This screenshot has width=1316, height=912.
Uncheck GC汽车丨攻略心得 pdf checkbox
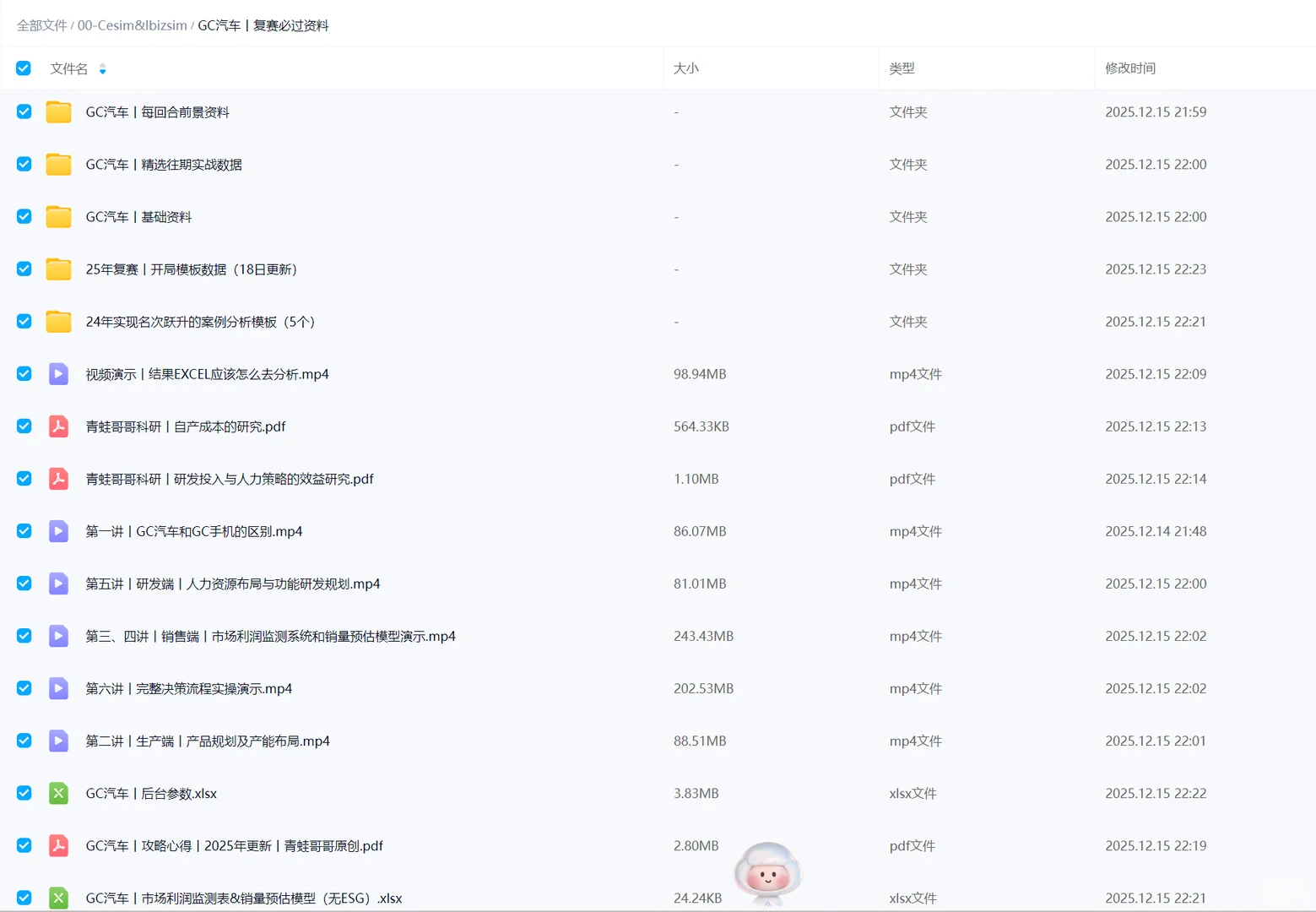24,844
